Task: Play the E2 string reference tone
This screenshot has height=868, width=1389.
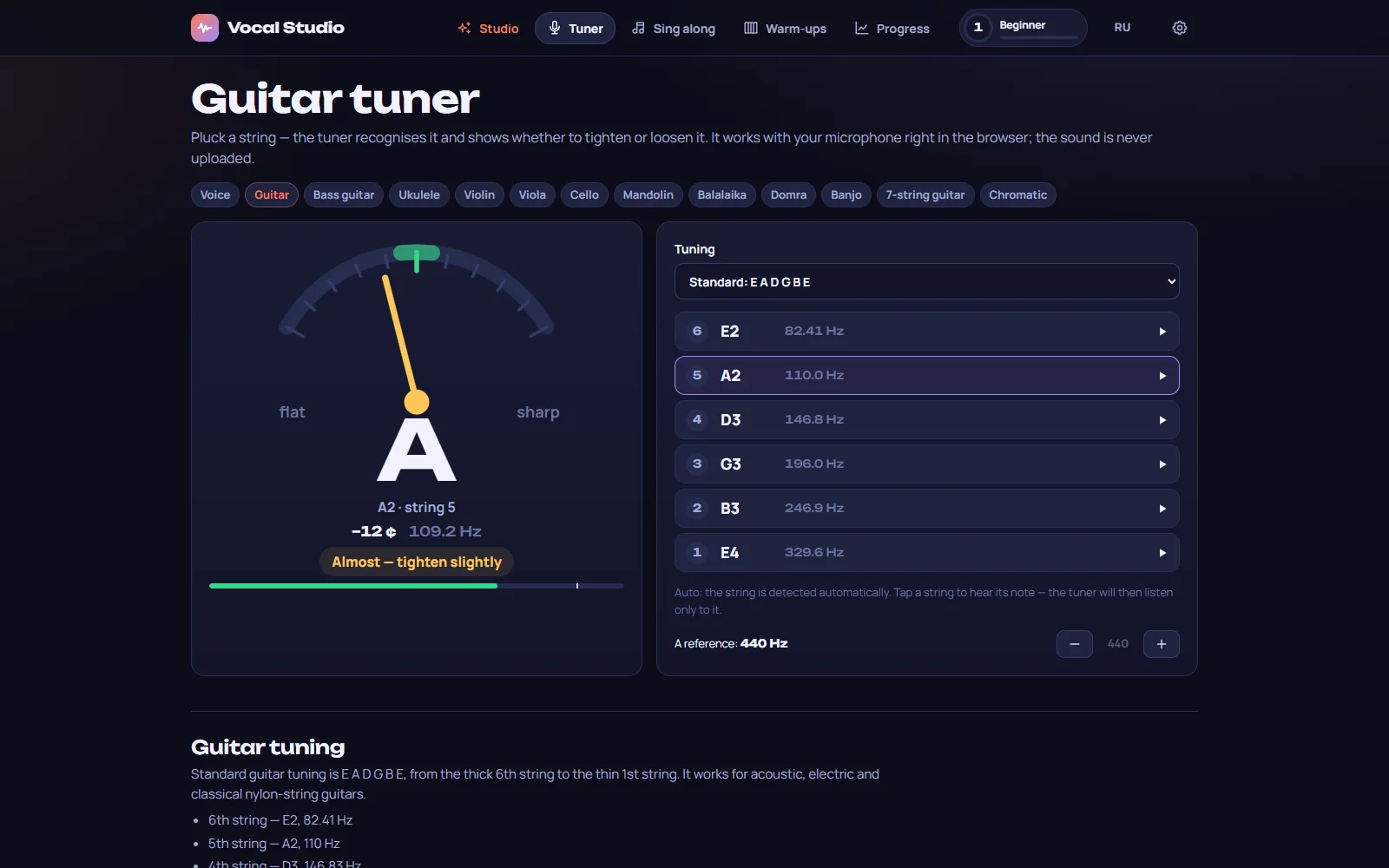Action: tap(1162, 332)
